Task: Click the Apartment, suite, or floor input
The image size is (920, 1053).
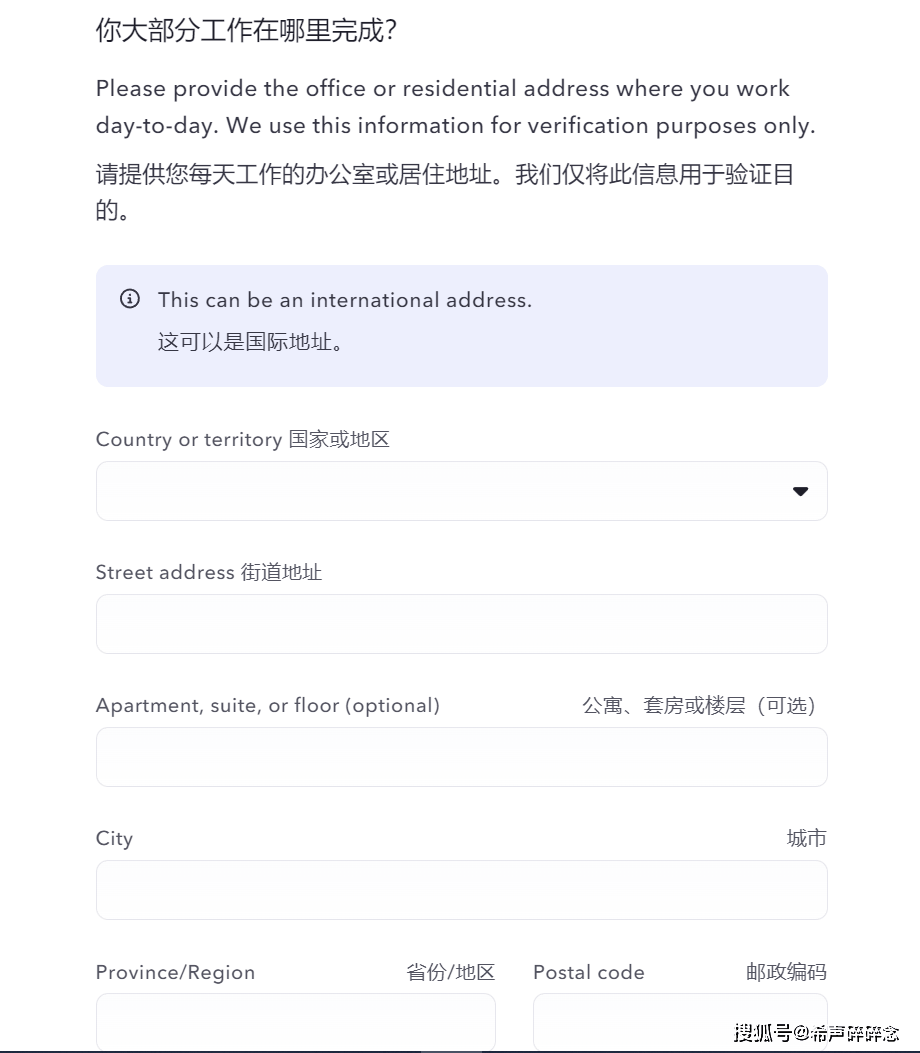Action: pos(461,757)
